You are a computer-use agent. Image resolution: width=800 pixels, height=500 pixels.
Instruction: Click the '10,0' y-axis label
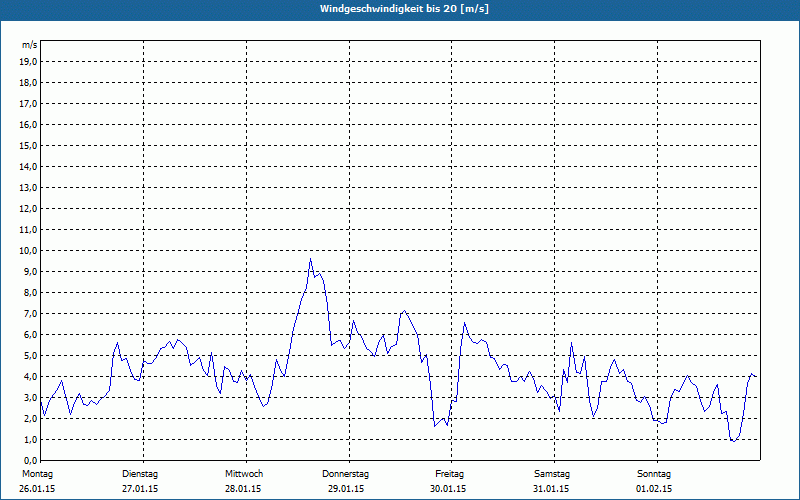(x=28, y=251)
